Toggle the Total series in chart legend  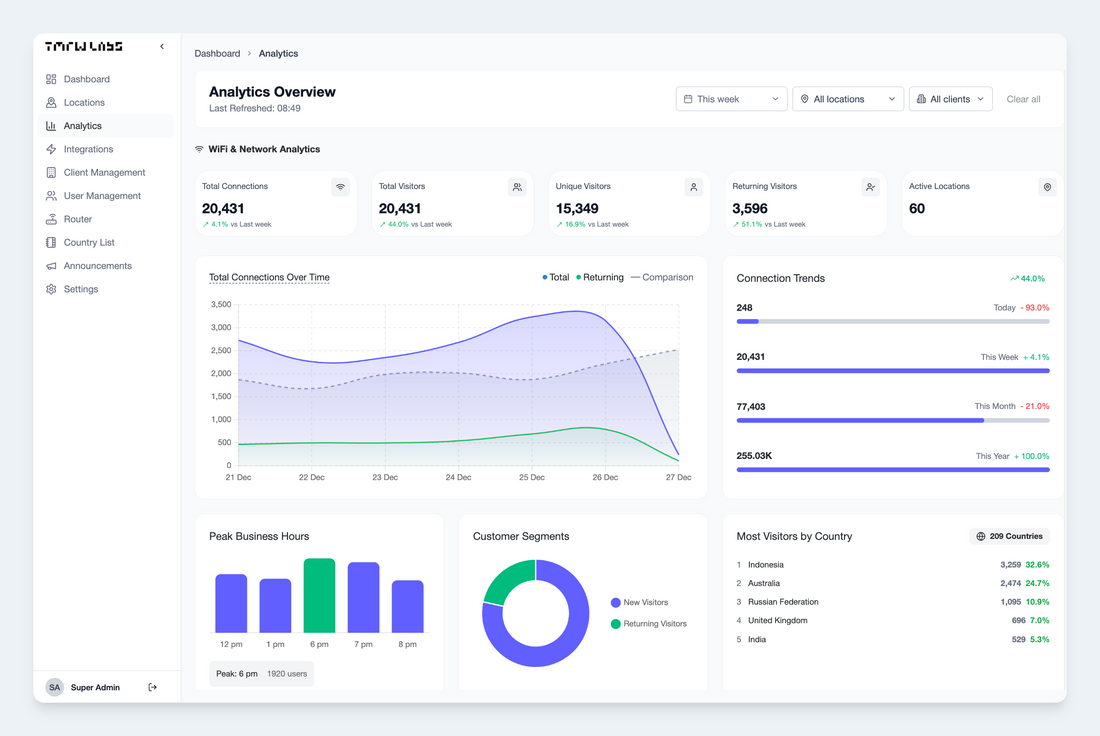(556, 277)
